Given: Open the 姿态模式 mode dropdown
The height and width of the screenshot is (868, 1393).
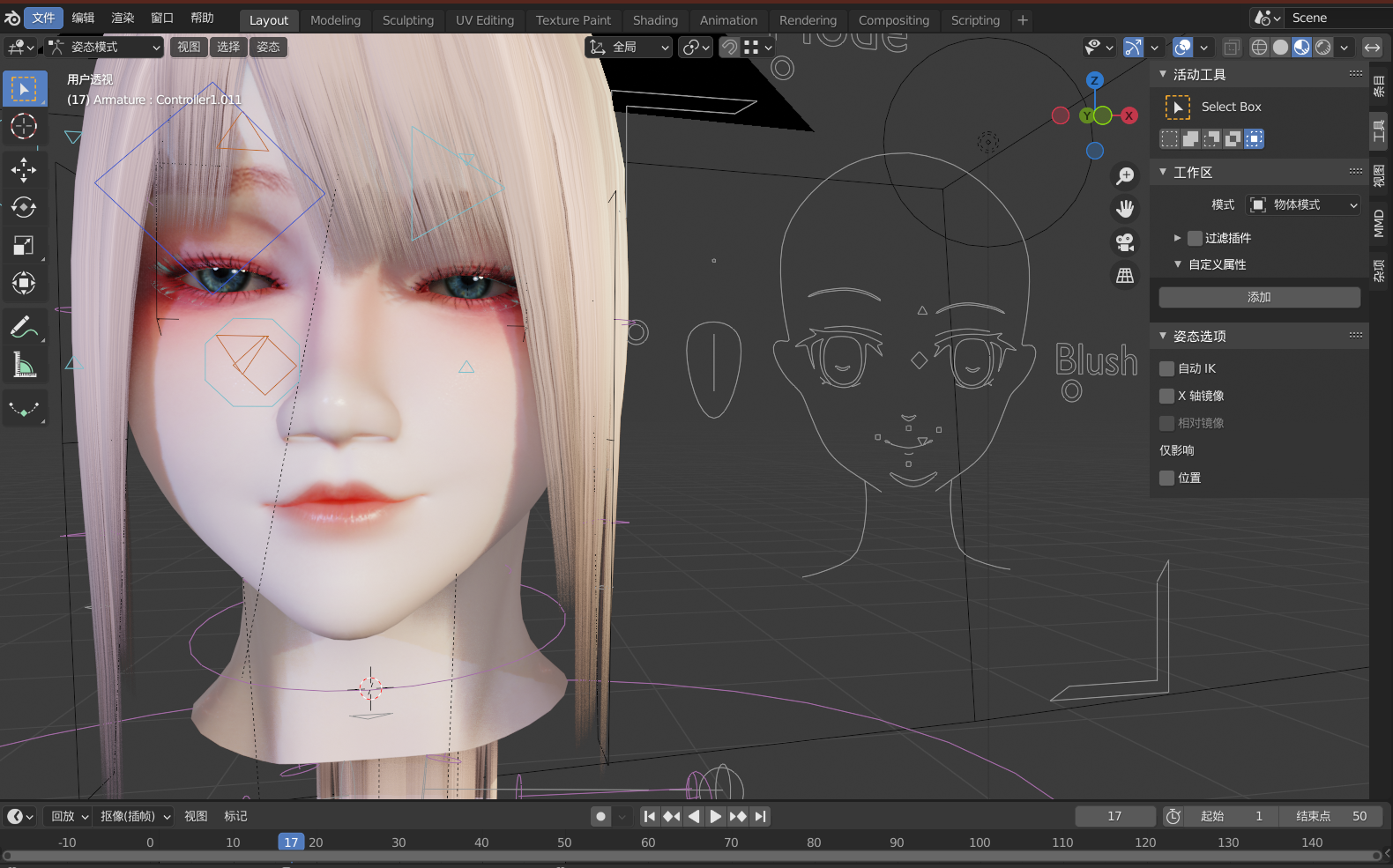Looking at the screenshot, I should pyautogui.click(x=104, y=47).
